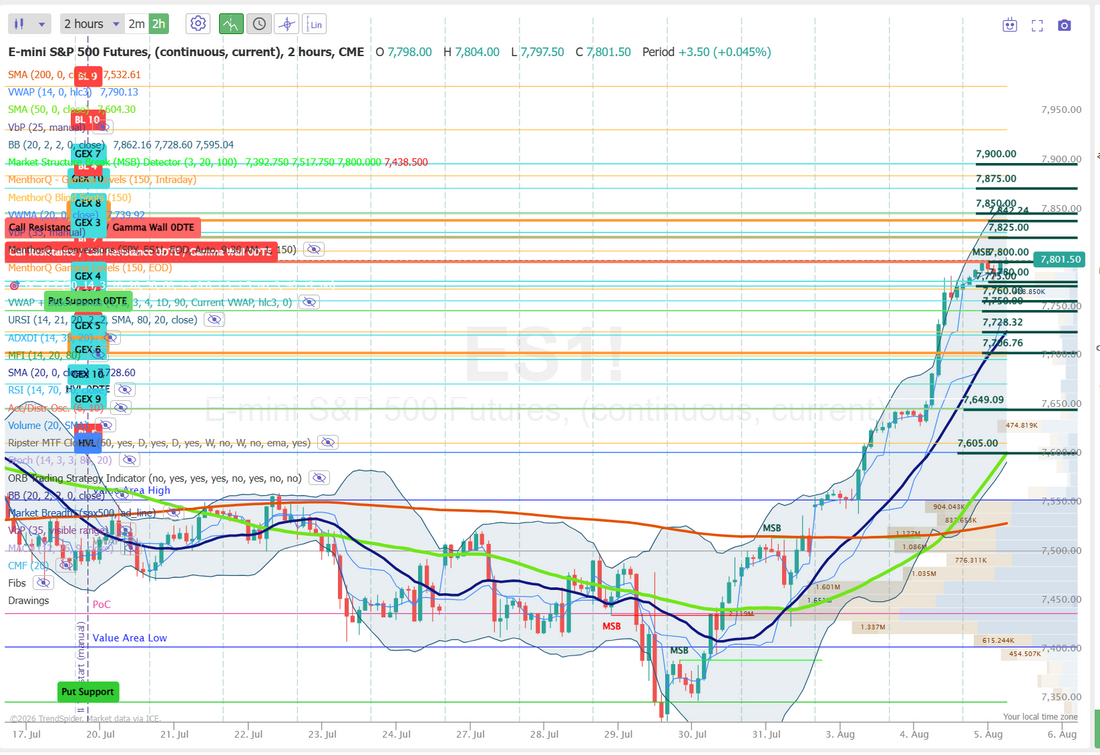Click the 7,649.09 level label
Screen dimensions: 1100x755
983,400
